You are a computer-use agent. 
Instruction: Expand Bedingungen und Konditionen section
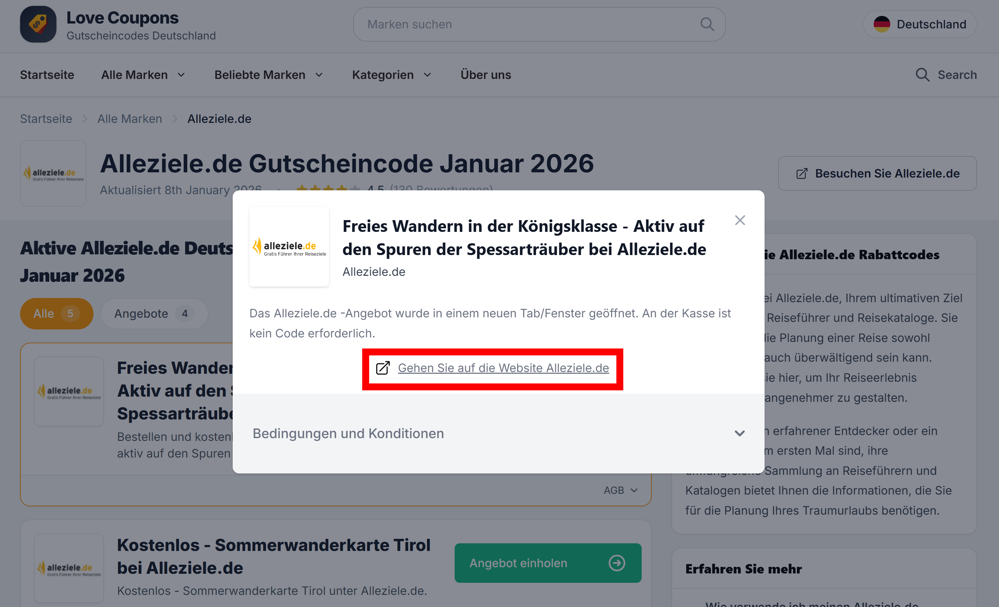[498, 433]
